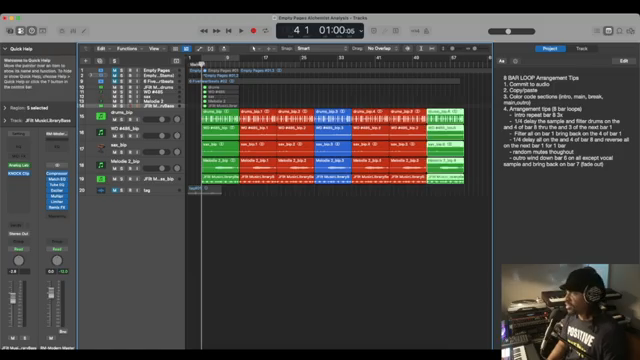
Task: Adjust the Melodie 2_bip track volume slider
Action: point(156,169)
